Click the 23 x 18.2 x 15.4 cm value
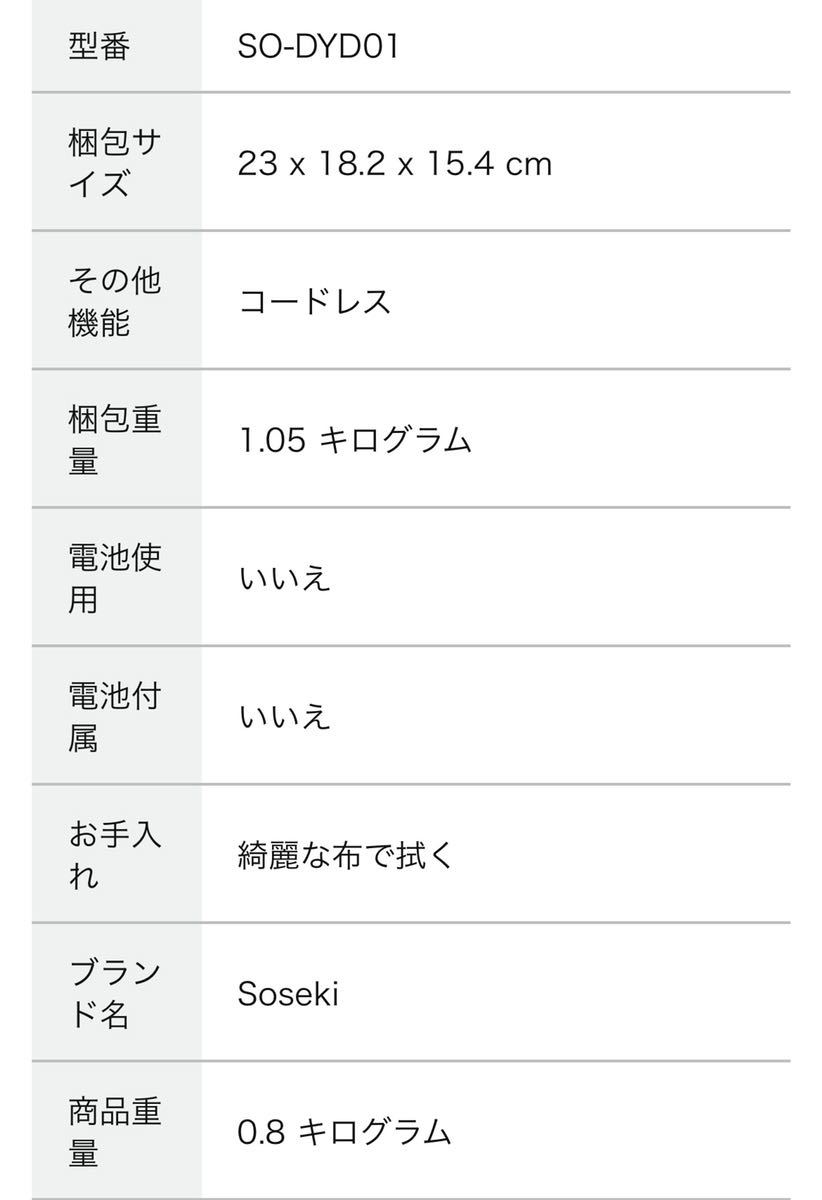Viewport: 822px width, 1200px height. tap(394, 164)
